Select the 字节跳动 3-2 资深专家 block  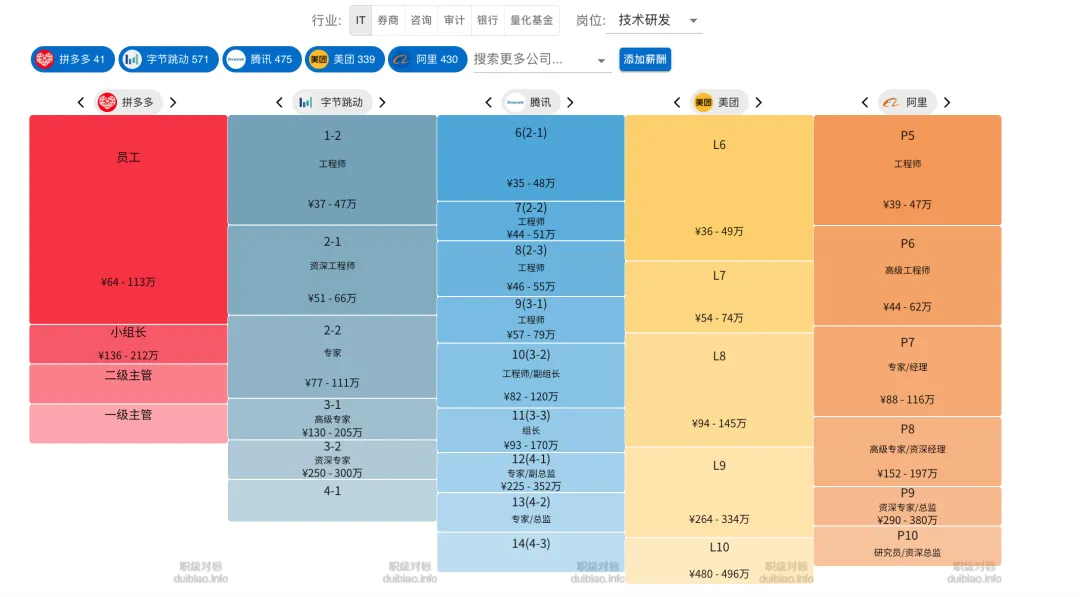pyautogui.click(x=332, y=459)
